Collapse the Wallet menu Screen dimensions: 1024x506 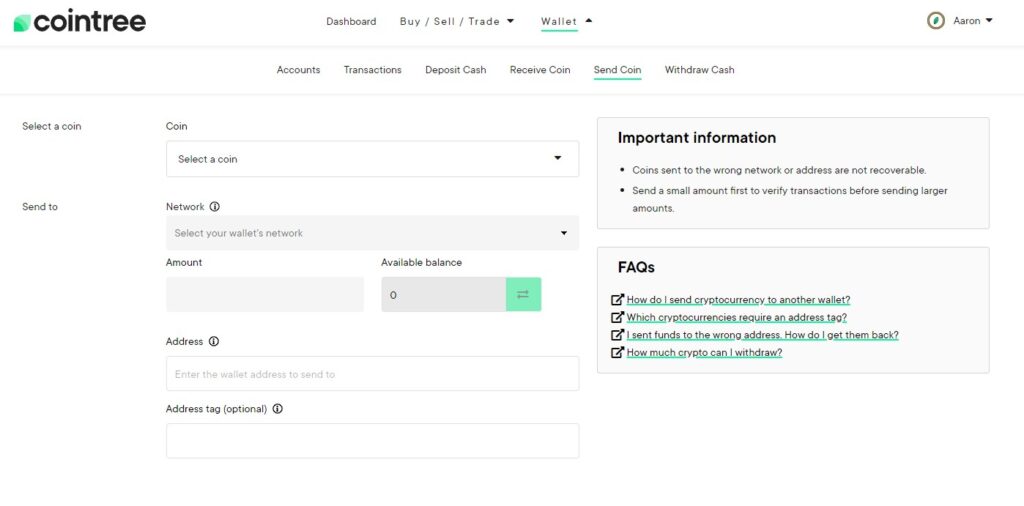[x=566, y=21]
